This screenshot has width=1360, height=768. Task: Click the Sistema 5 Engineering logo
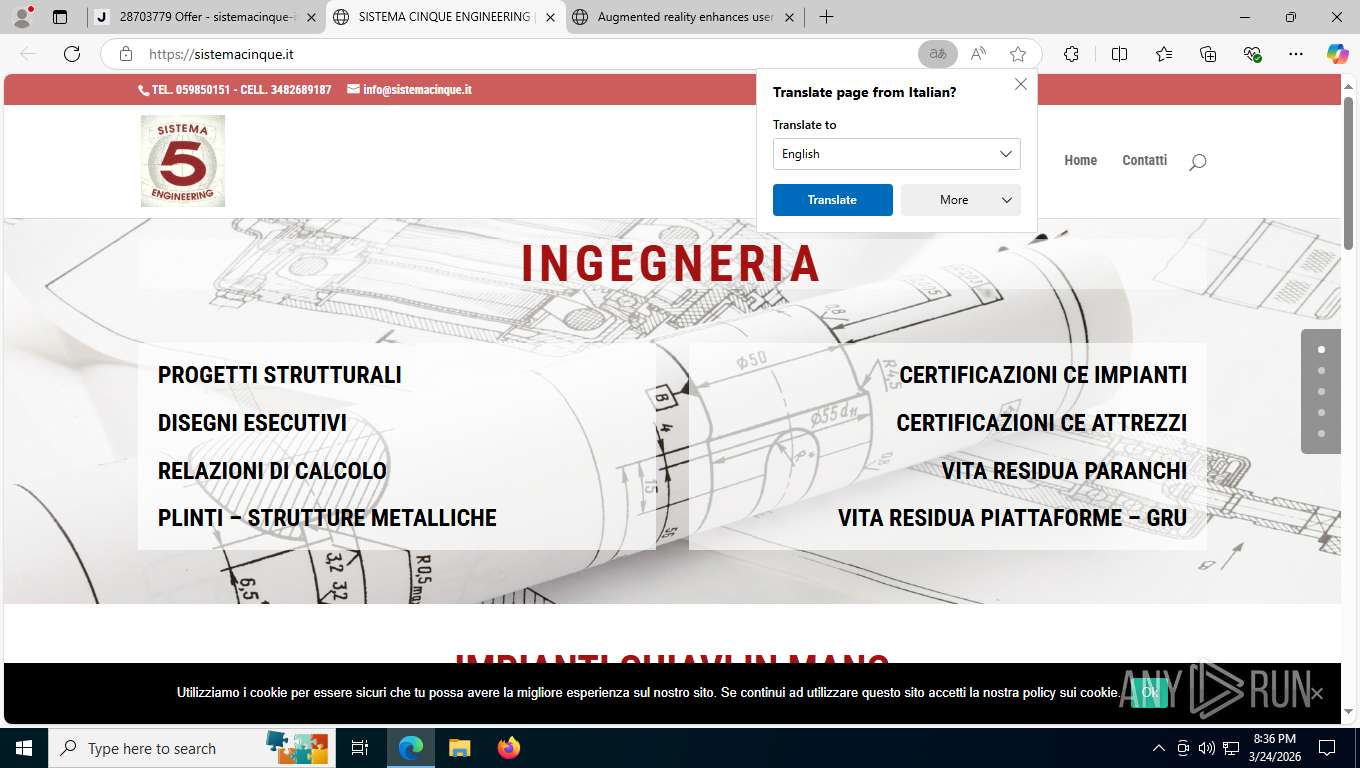(x=182, y=161)
